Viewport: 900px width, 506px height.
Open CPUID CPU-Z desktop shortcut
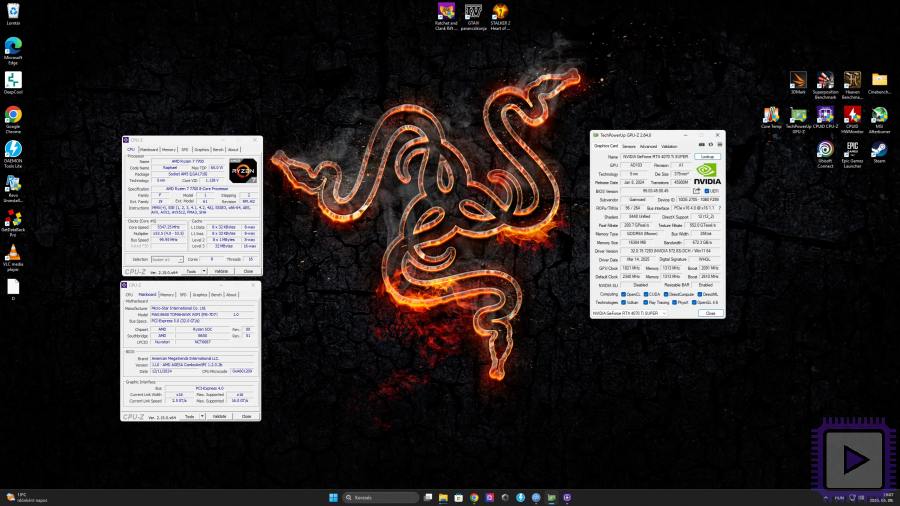[825, 118]
